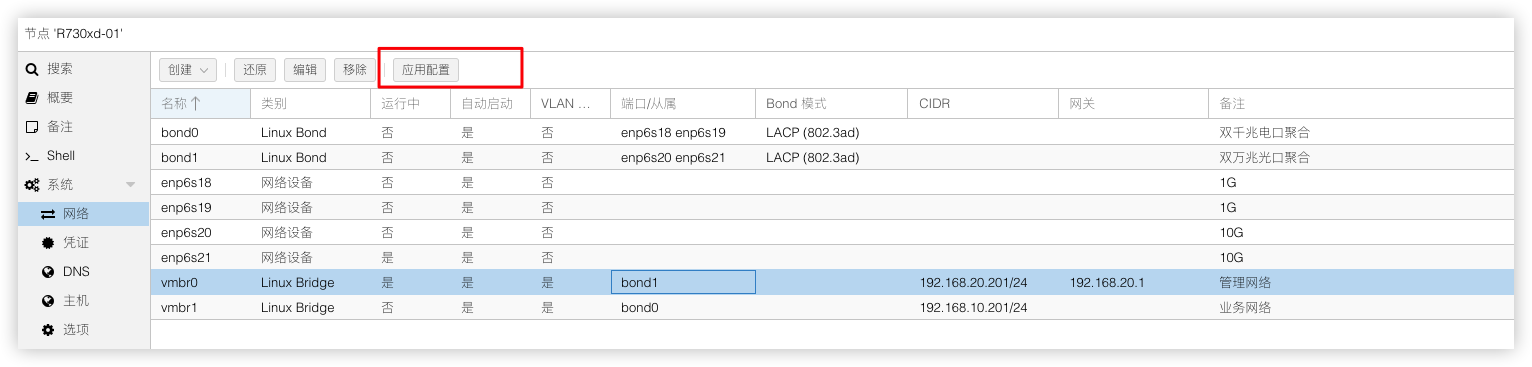Select the 备注 note icon
Screen dimensions: 1532x367
pyautogui.click(x=32, y=127)
